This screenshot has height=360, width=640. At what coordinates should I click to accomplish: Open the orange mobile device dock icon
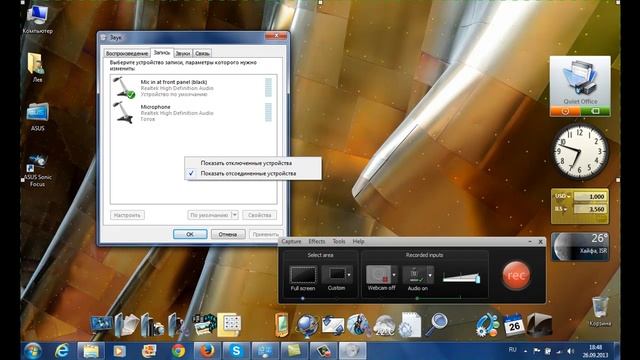(x=282, y=325)
